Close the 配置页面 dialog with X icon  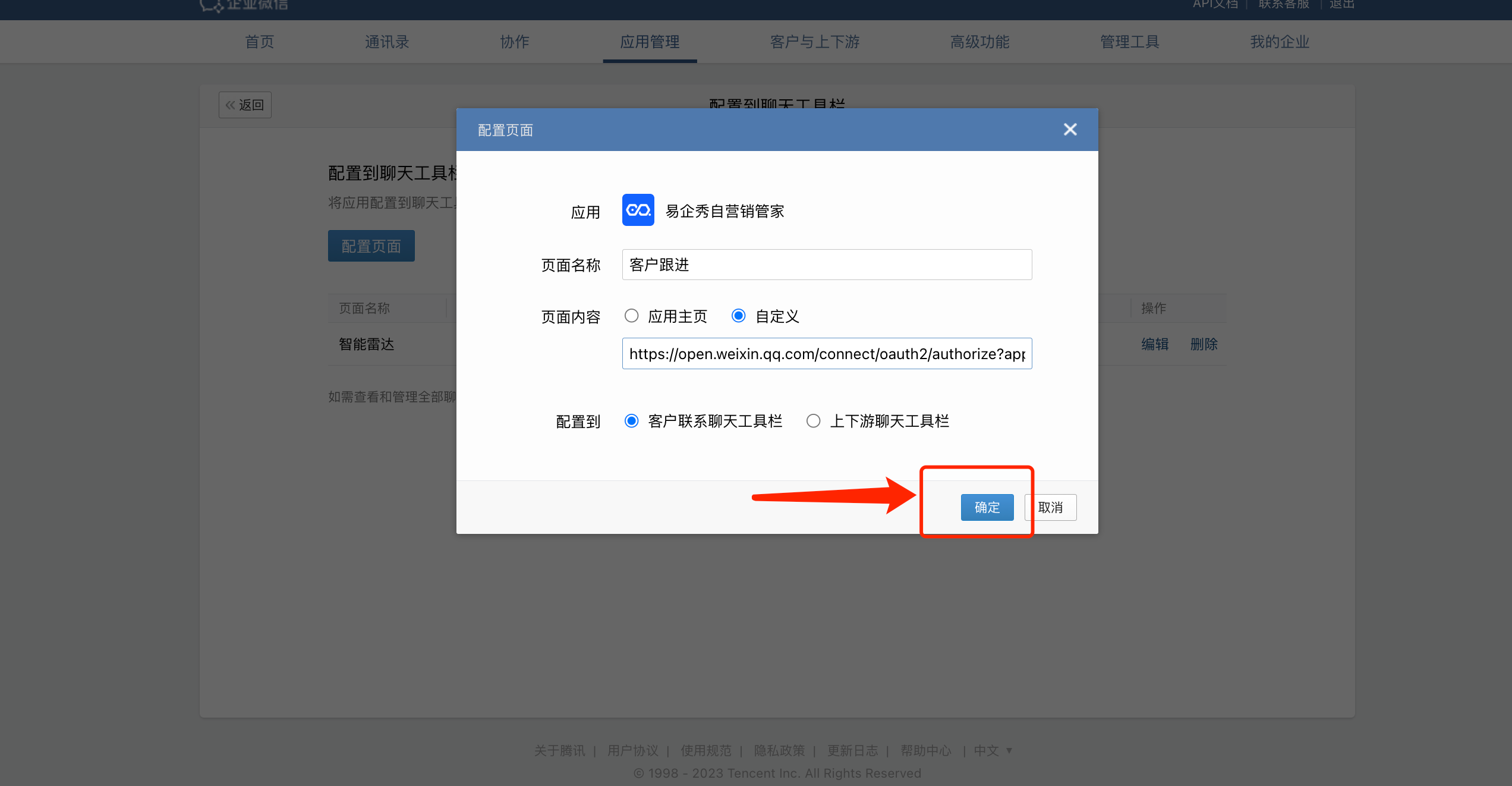point(1070,130)
